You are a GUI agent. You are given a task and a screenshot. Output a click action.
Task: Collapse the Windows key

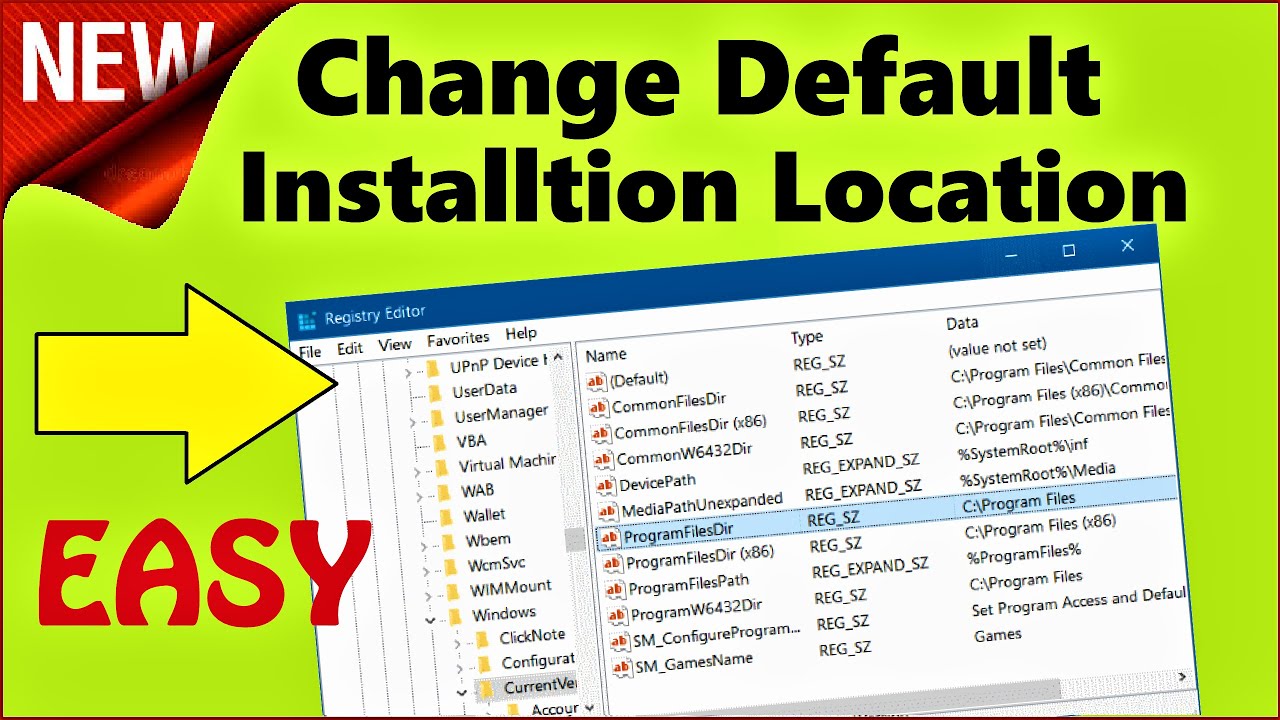pos(430,621)
